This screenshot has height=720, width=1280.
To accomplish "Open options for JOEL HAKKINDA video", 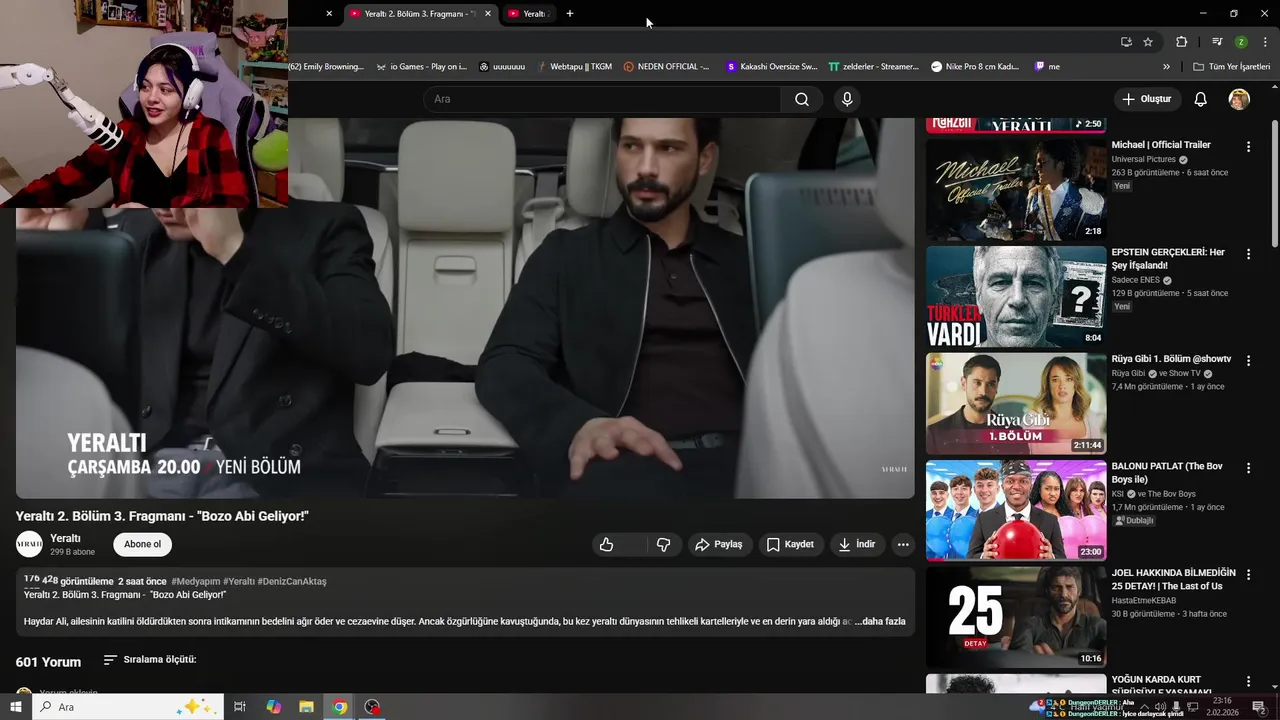I will pos(1248,574).
